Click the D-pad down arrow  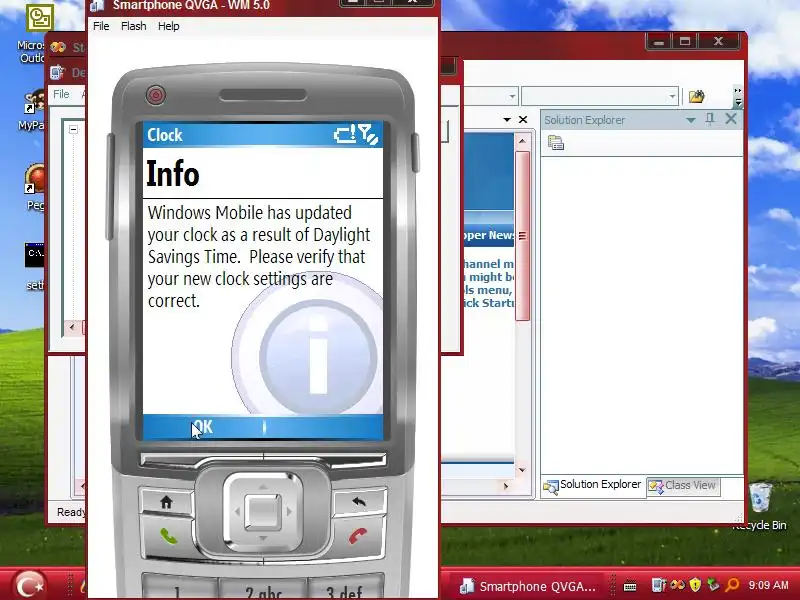coord(263,538)
